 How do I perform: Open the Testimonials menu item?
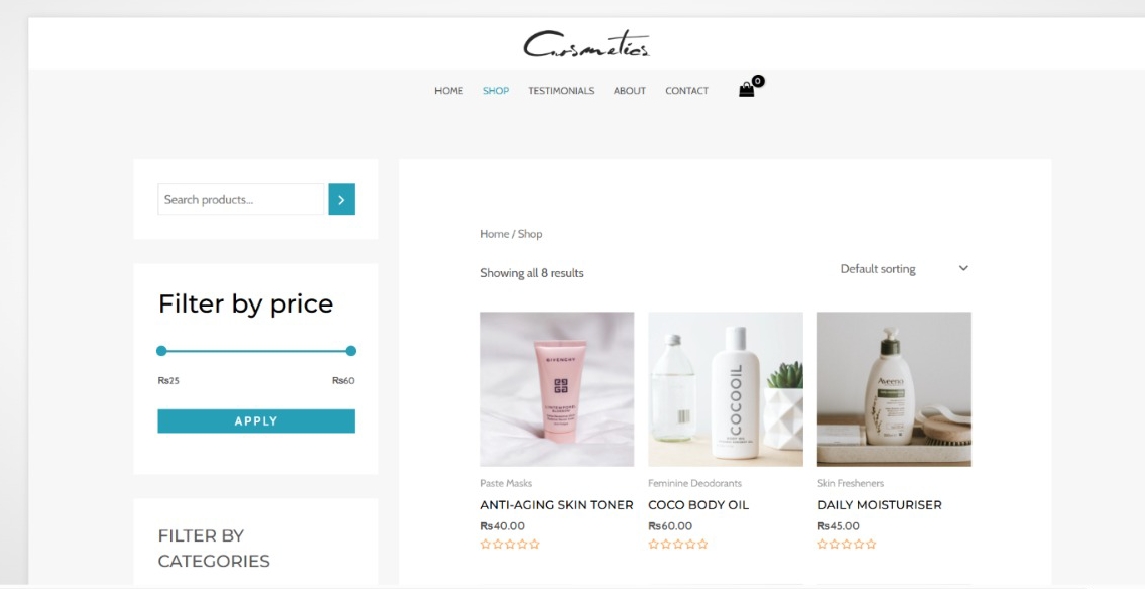pyautogui.click(x=561, y=91)
